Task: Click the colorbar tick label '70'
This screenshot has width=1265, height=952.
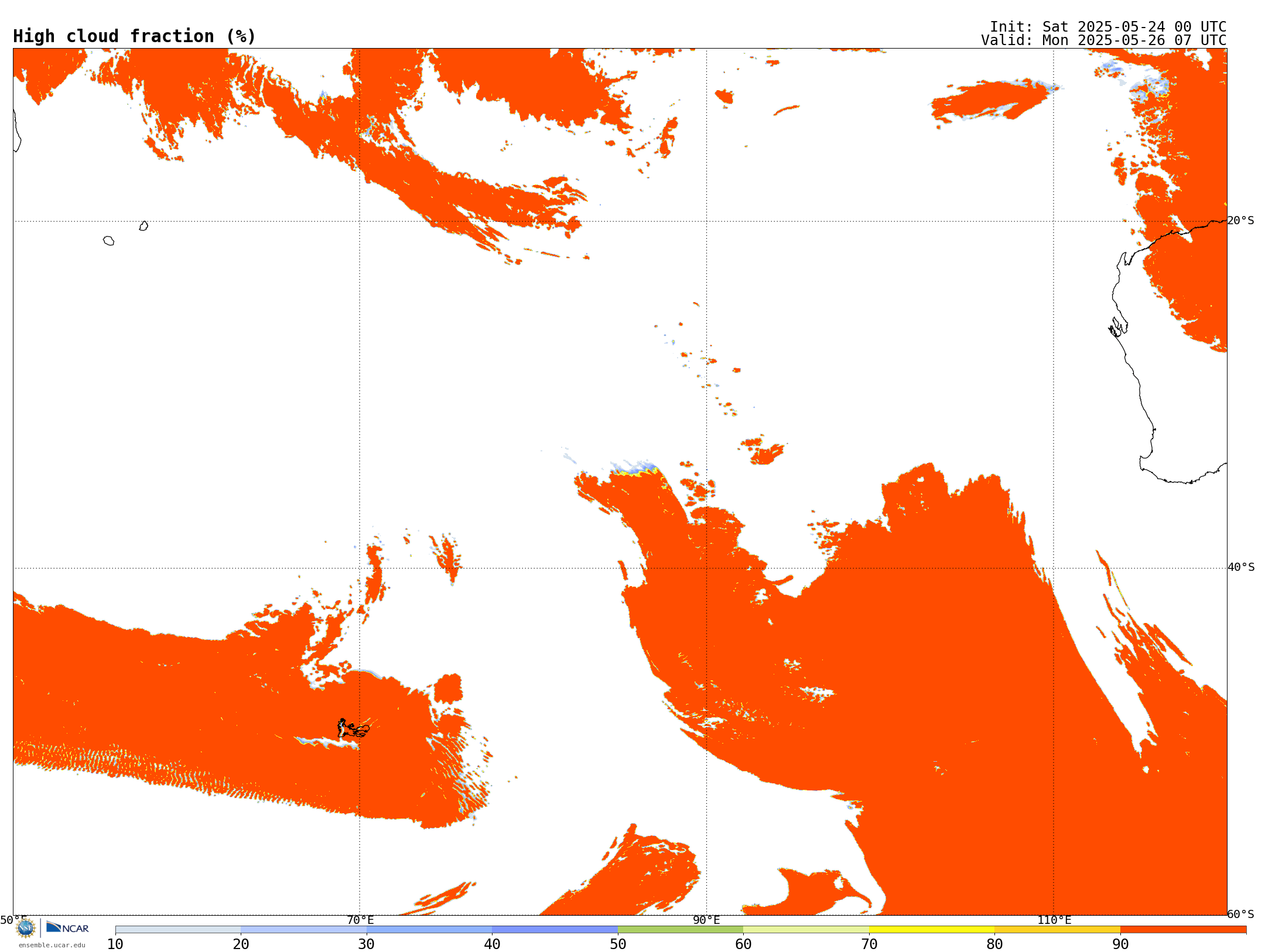Action: (x=869, y=944)
